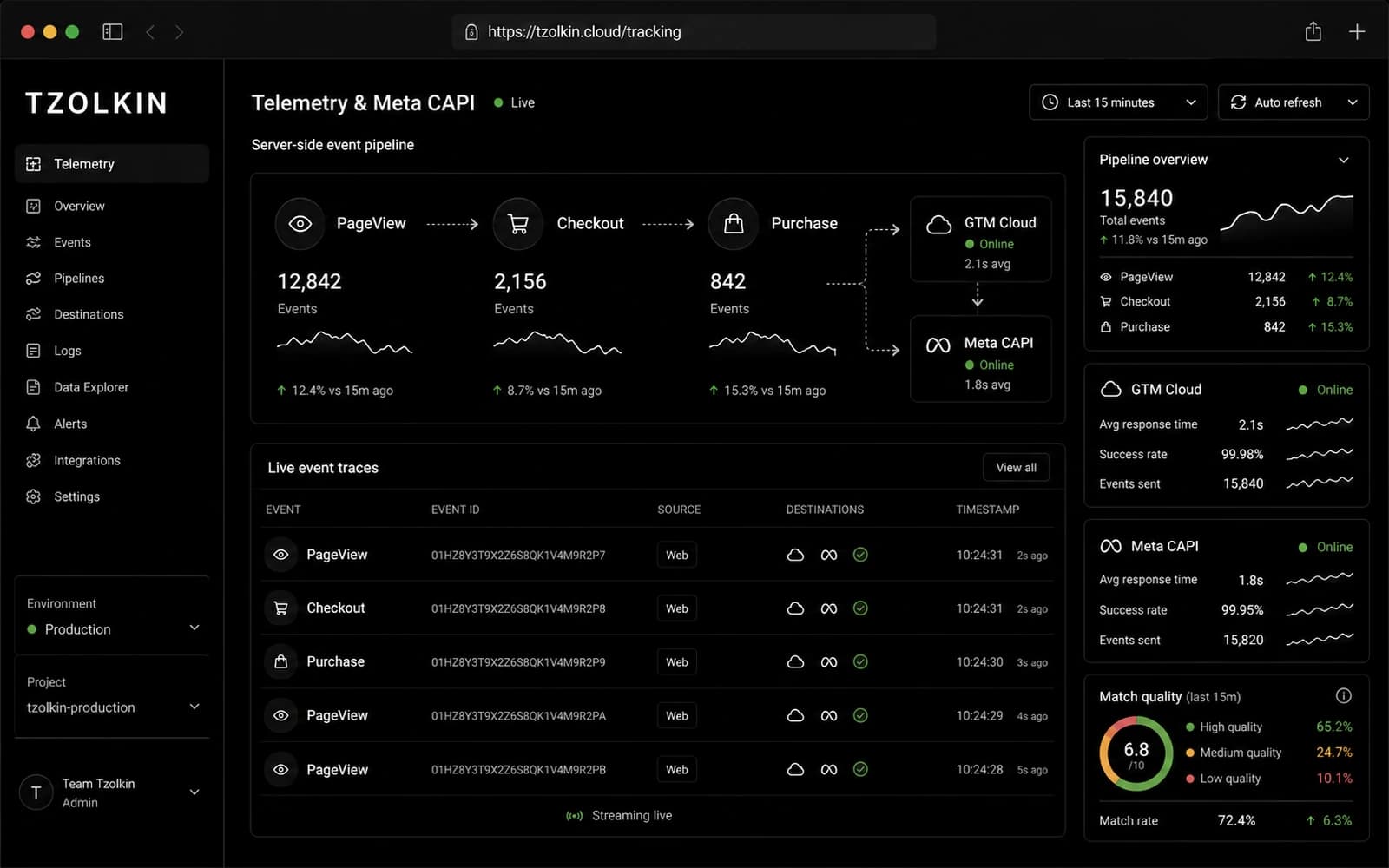Viewport: 1389px width, 868px height.
Task: Click the View all button
Action: (1016, 468)
